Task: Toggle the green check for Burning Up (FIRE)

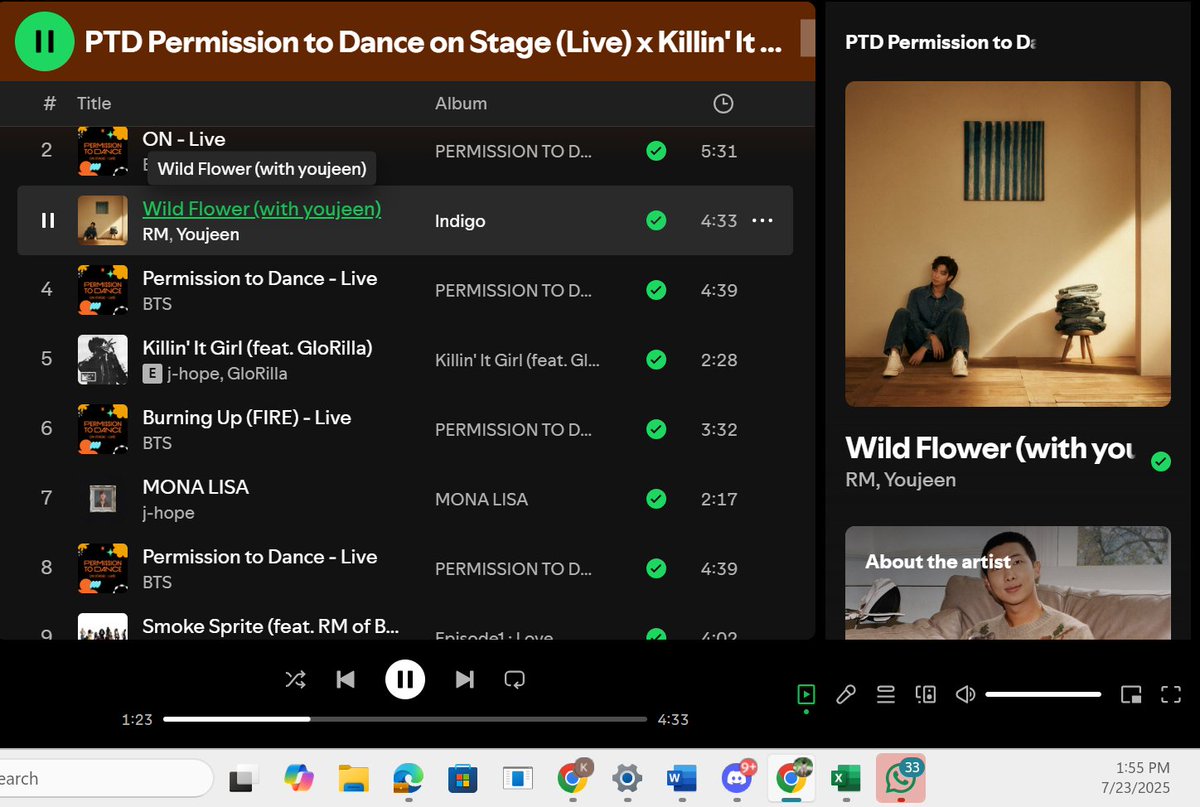Action: pyautogui.click(x=656, y=429)
